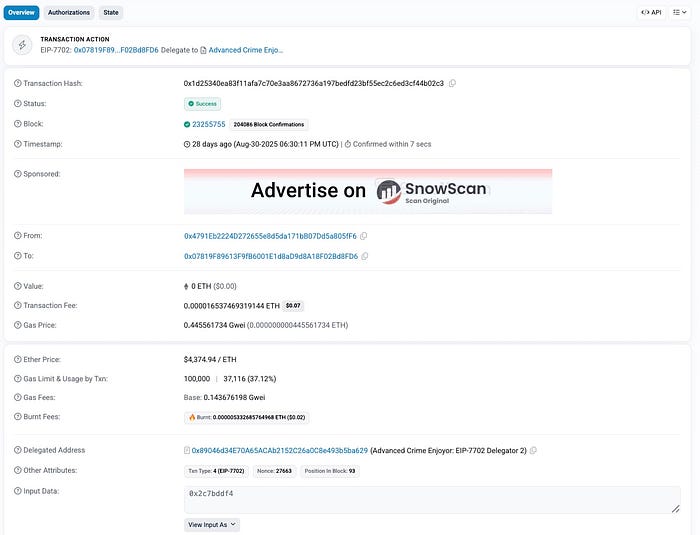Image resolution: width=700 pixels, height=535 pixels.
Task: Copy the transaction hash to clipboard
Action: tap(452, 83)
